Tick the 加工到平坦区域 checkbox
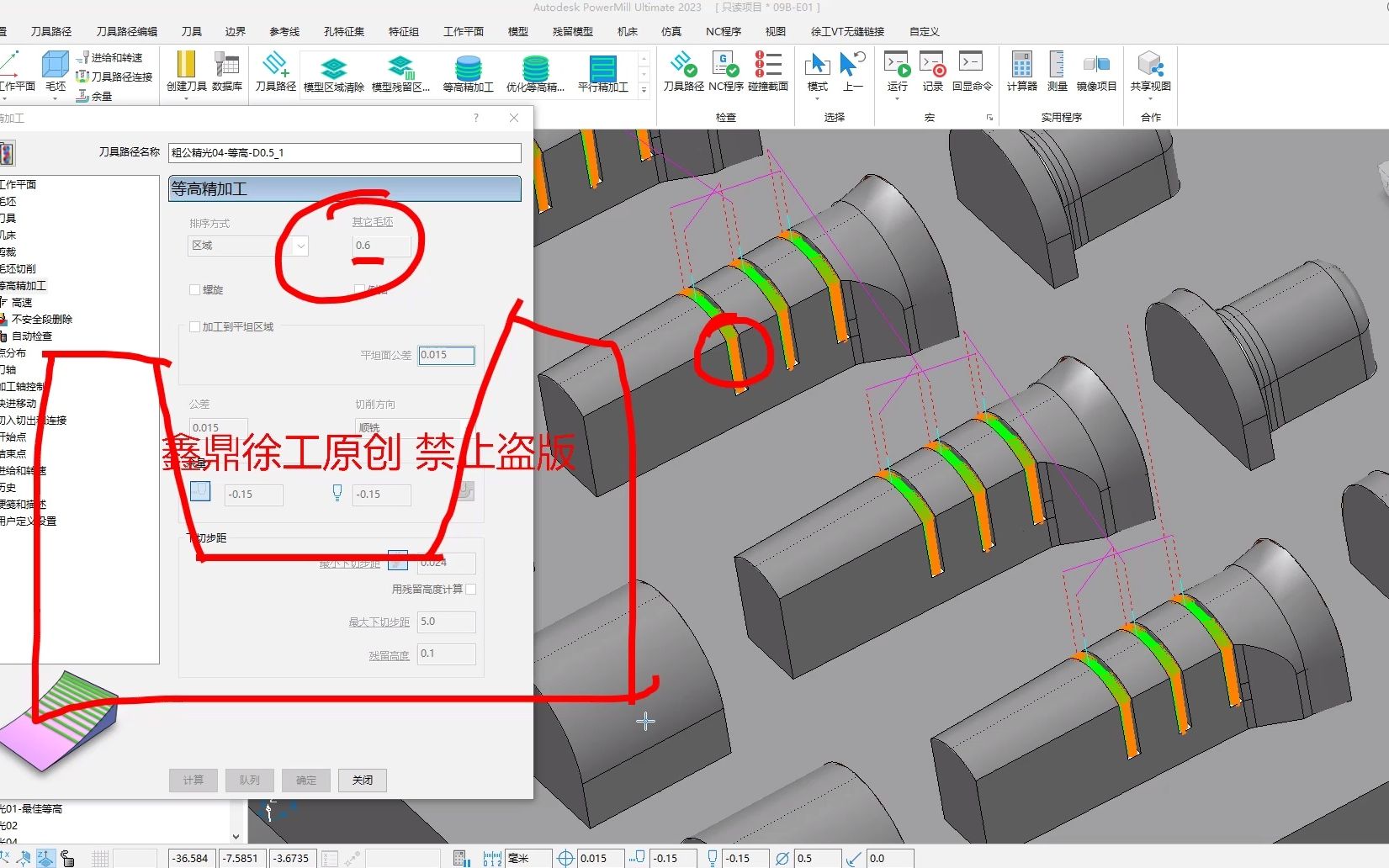Viewport: 1389px width, 868px height. 195,326
